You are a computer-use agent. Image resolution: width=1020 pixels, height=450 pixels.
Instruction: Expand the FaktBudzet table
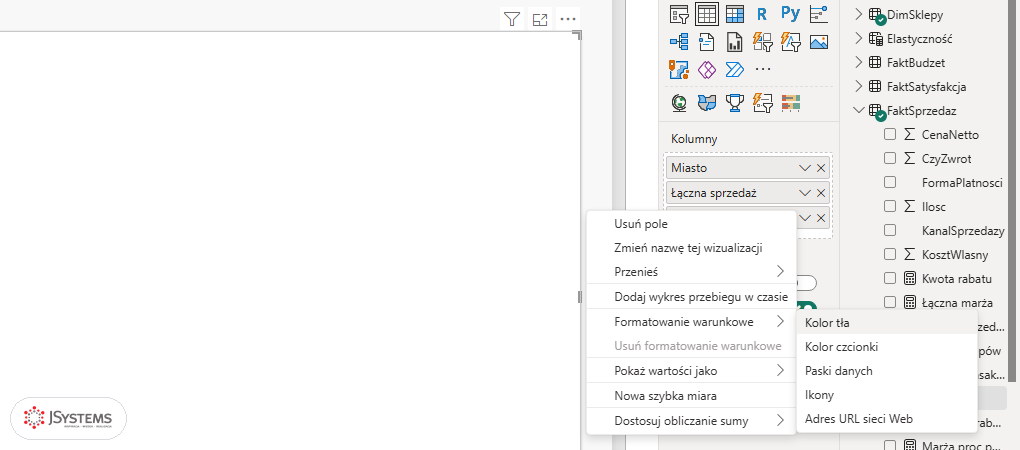click(x=859, y=62)
